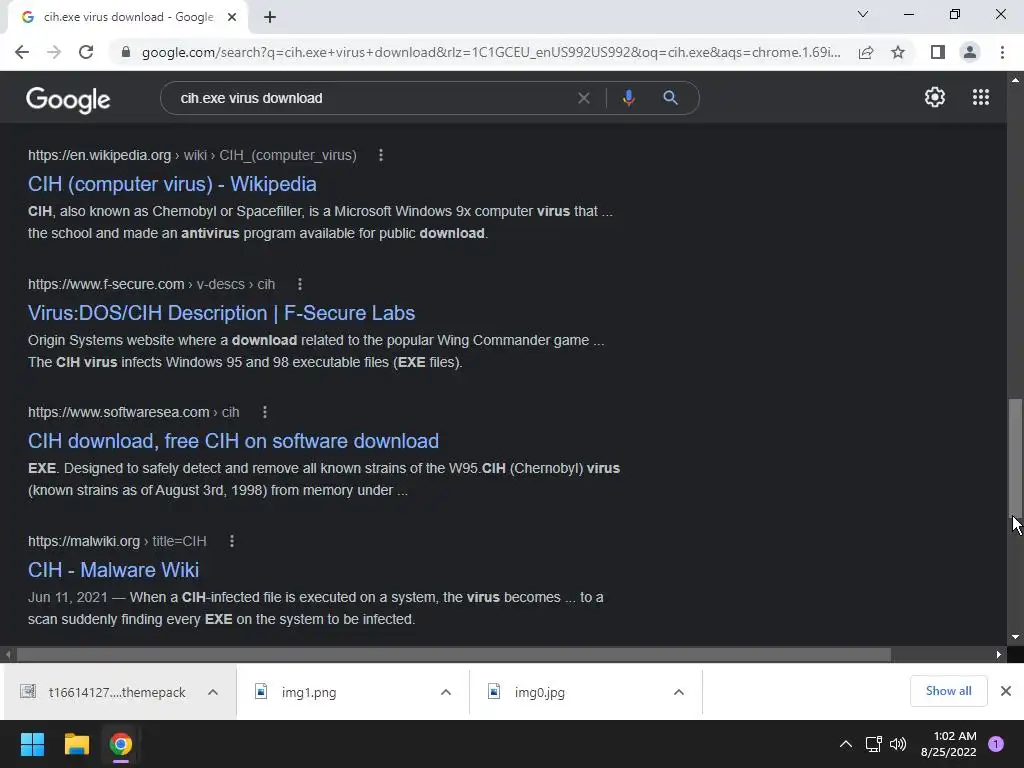Click the vertical page scrollbar thumb
Screen dimensions: 1024x768
[1015, 457]
